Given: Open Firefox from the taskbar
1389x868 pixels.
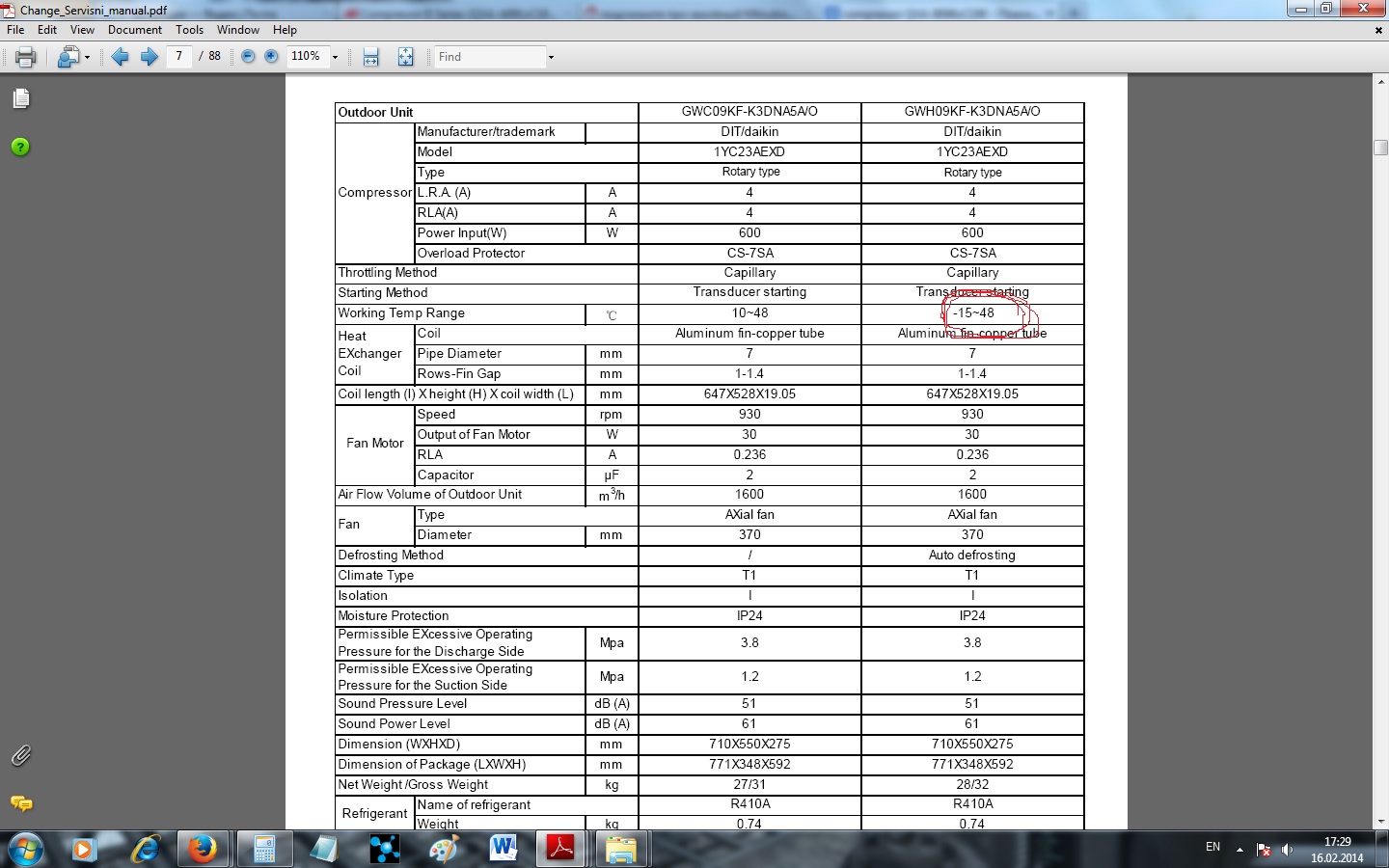Looking at the screenshot, I should [203, 849].
